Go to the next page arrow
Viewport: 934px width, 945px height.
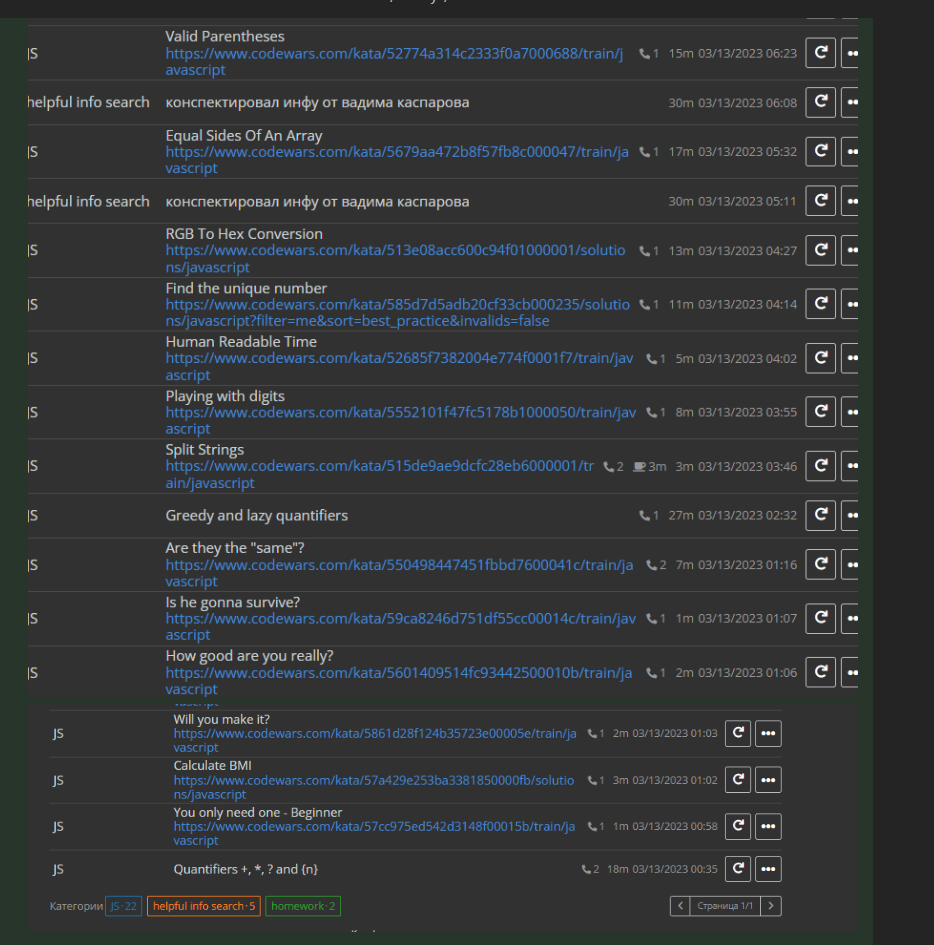[771, 906]
